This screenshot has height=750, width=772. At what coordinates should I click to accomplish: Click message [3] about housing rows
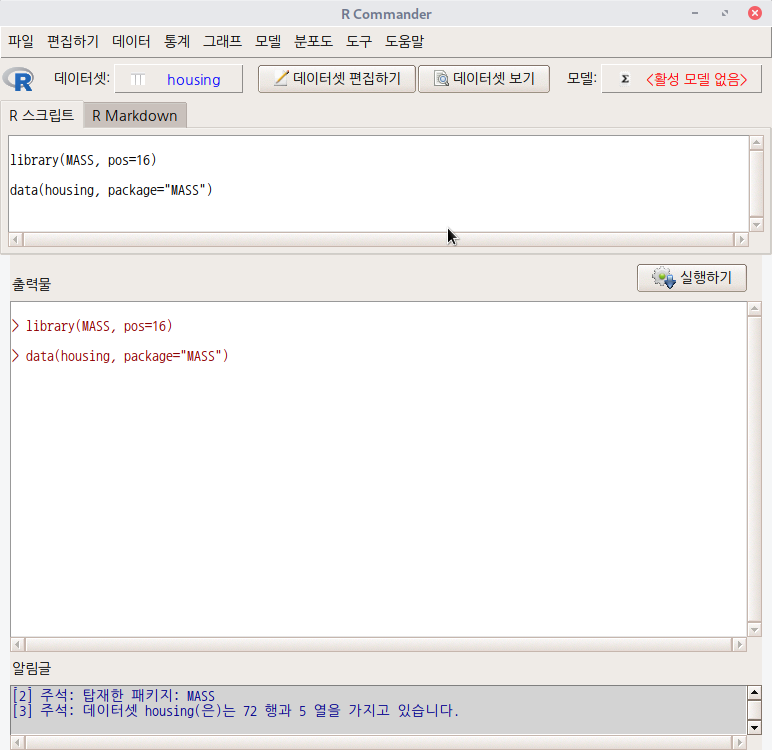click(x=235, y=711)
